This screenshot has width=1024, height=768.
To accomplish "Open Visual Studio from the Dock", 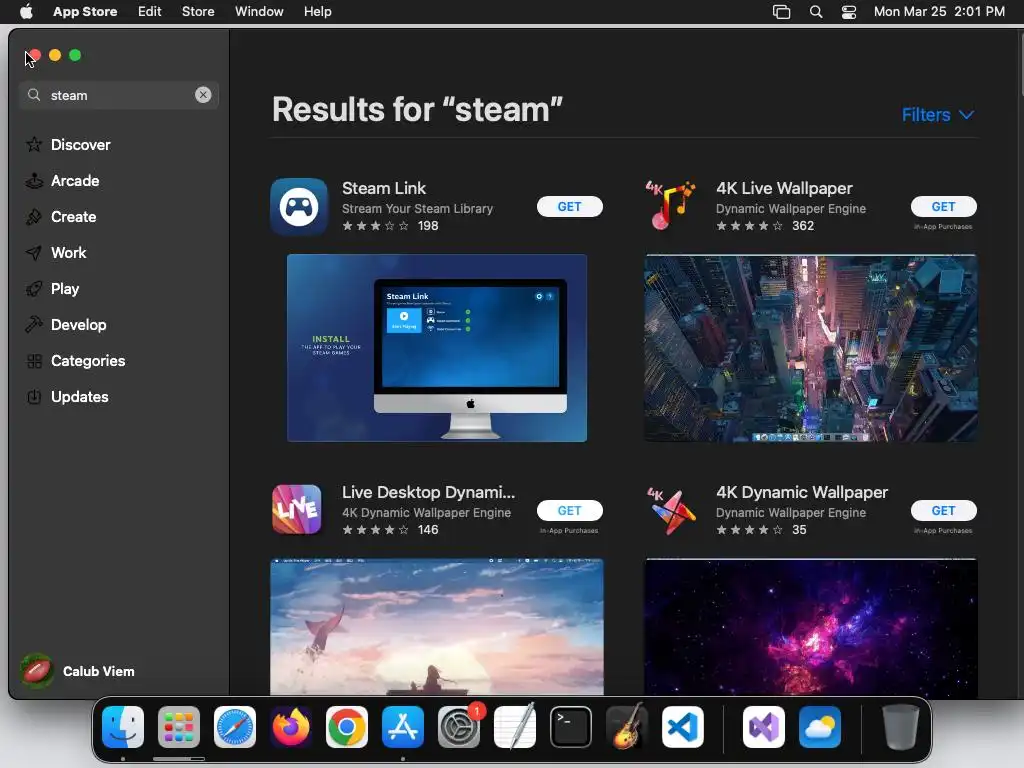I will click(764, 726).
